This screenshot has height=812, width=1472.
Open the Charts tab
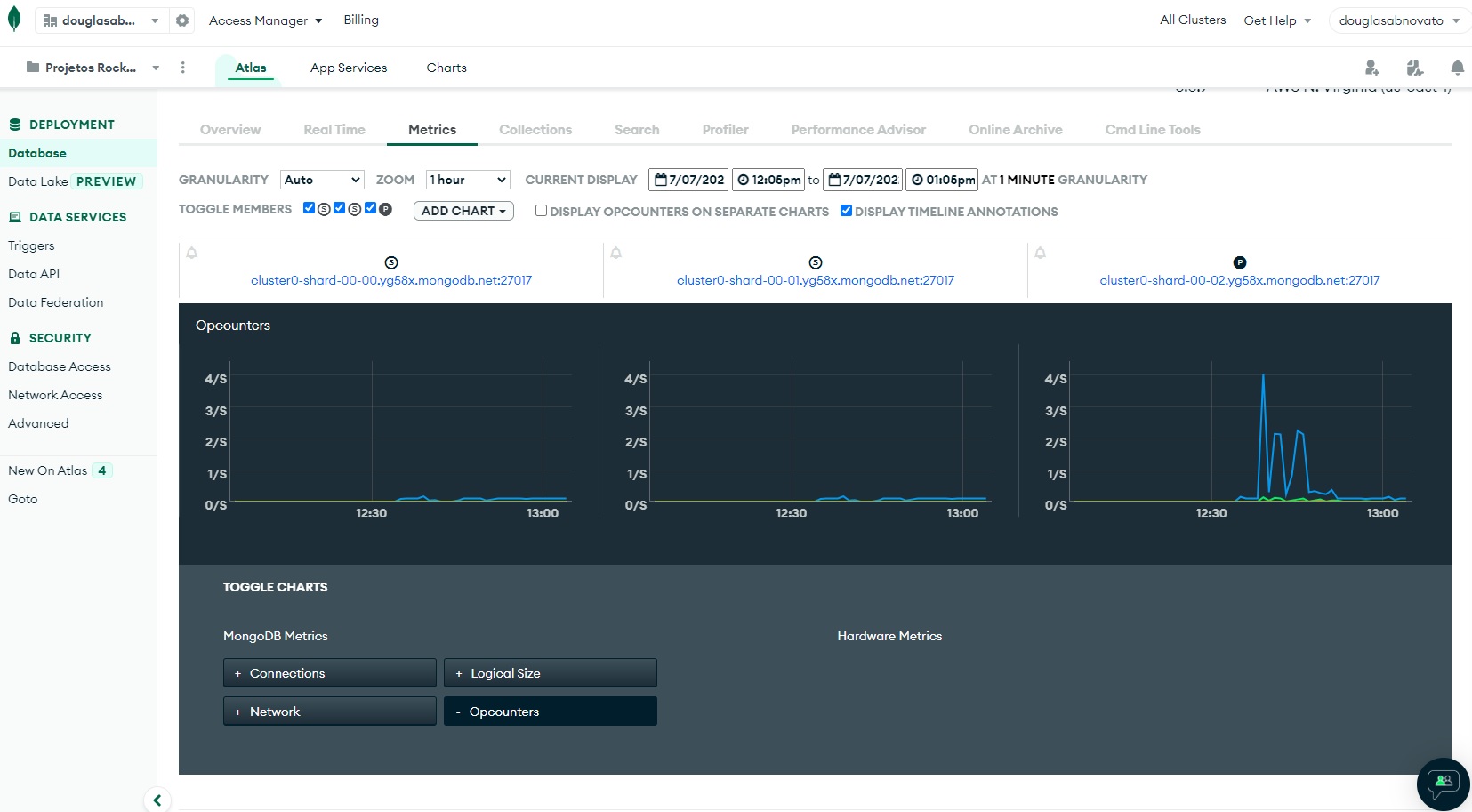(x=446, y=68)
